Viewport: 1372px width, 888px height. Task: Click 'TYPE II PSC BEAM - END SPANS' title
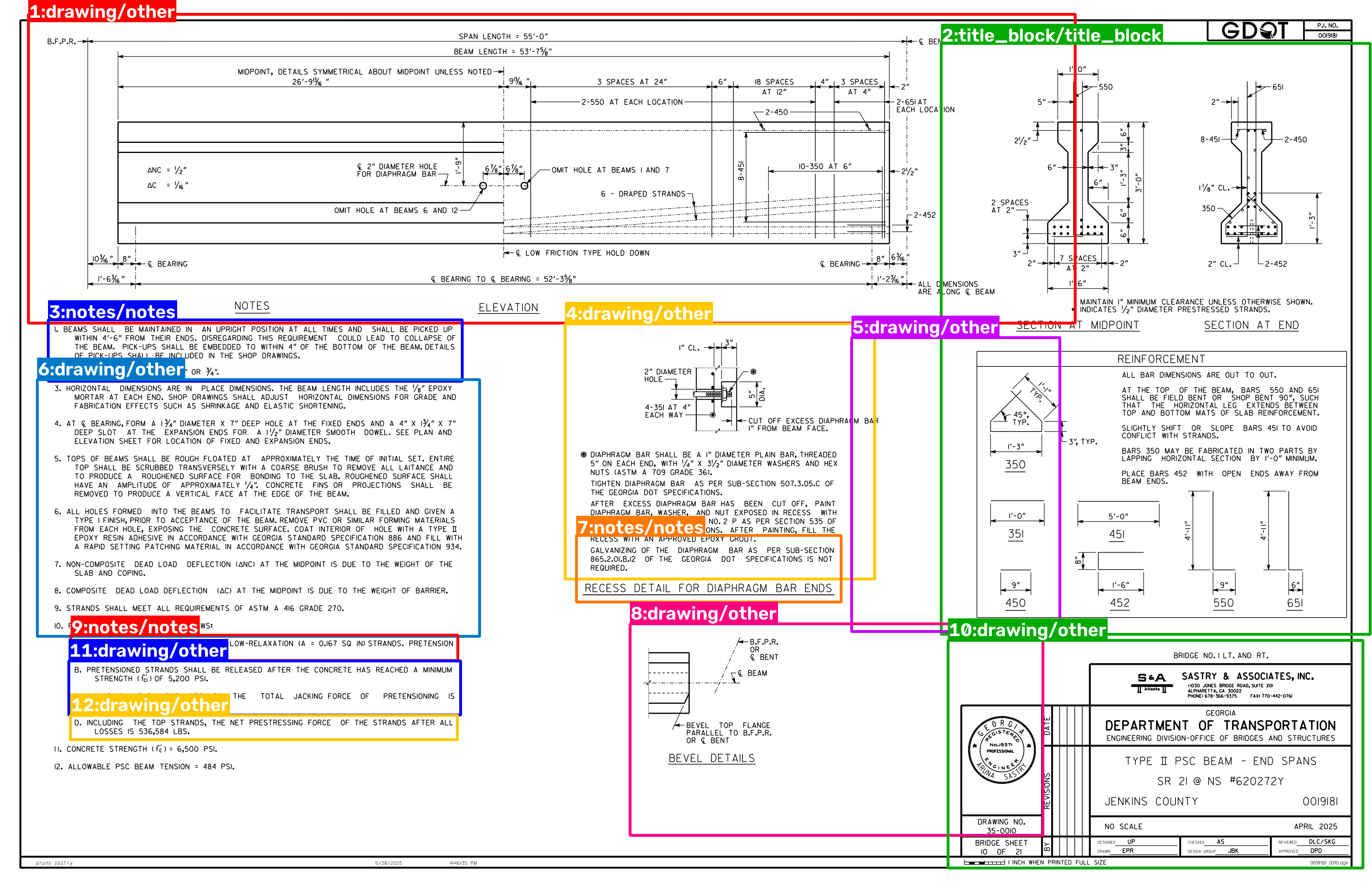point(1221,761)
